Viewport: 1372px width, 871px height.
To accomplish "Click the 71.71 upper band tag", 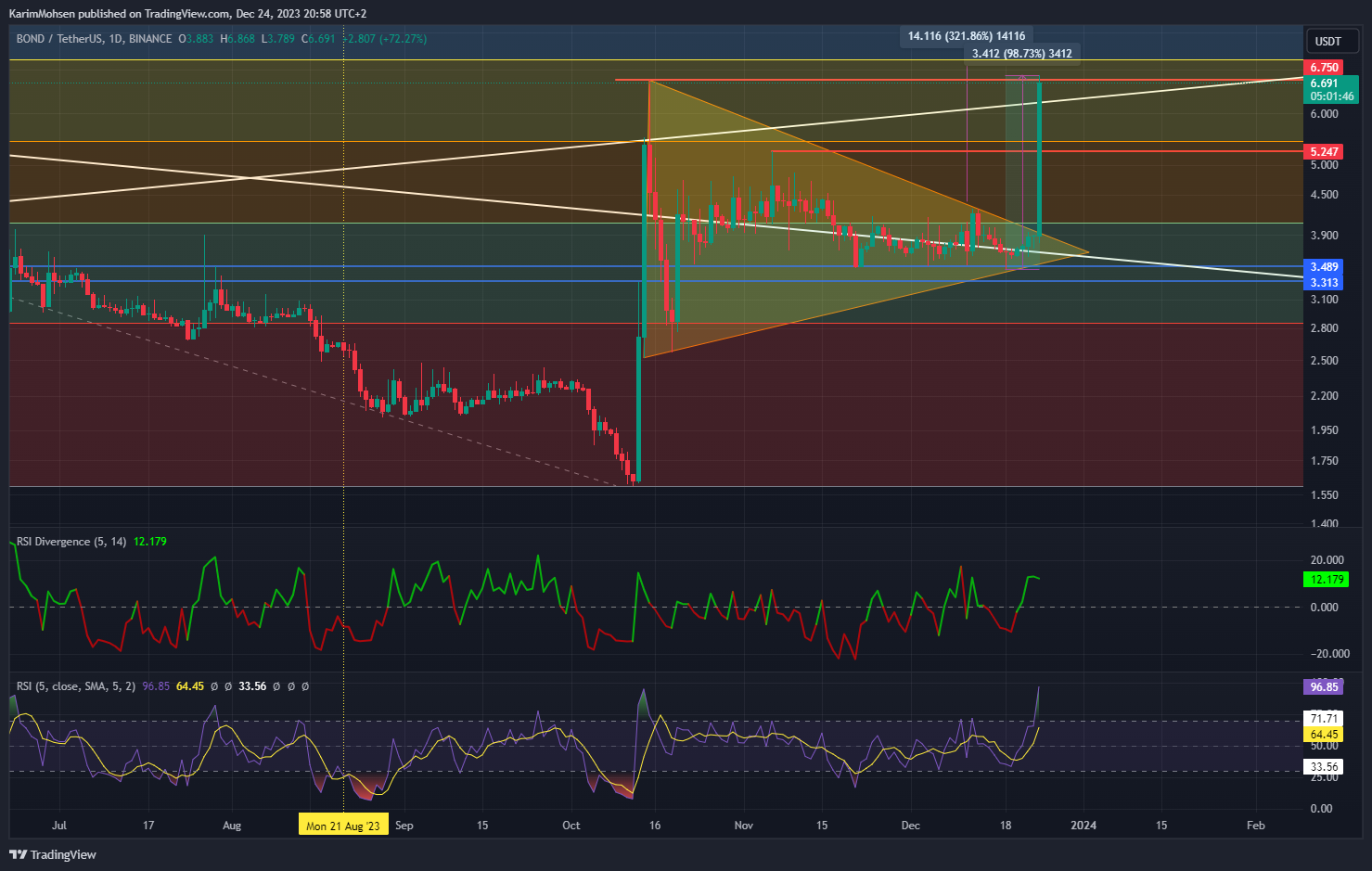I will pyautogui.click(x=1324, y=719).
